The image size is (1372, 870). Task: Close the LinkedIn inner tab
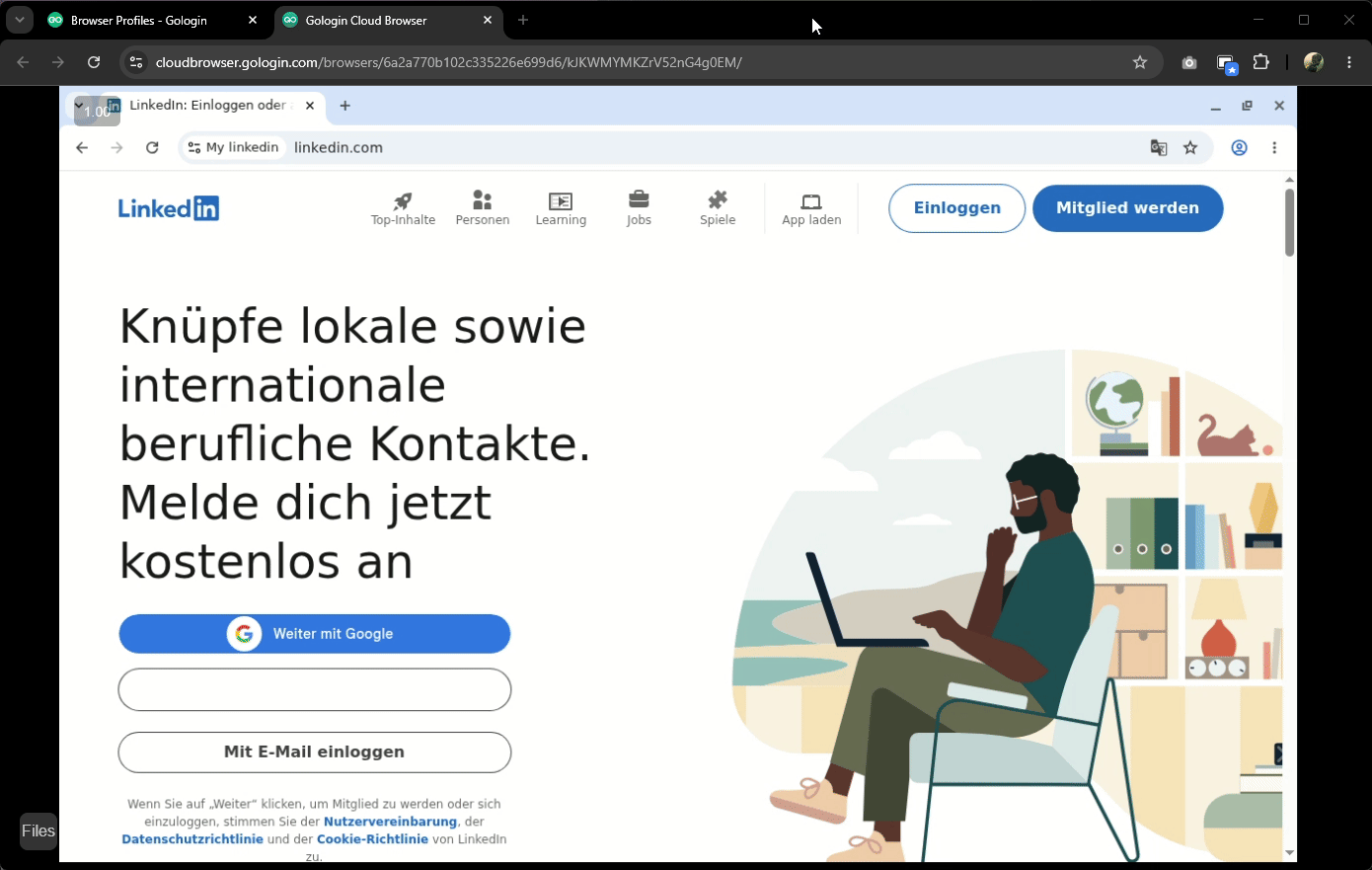310,106
